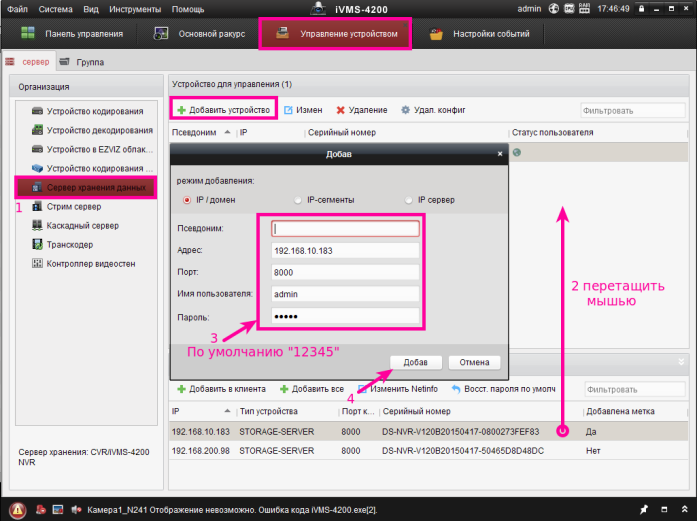Image resolution: width=698 pixels, height=521 pixels.
Task: Select the 'IP / домен' radio button
Action: pyautogui.click(x=187, y=200)
